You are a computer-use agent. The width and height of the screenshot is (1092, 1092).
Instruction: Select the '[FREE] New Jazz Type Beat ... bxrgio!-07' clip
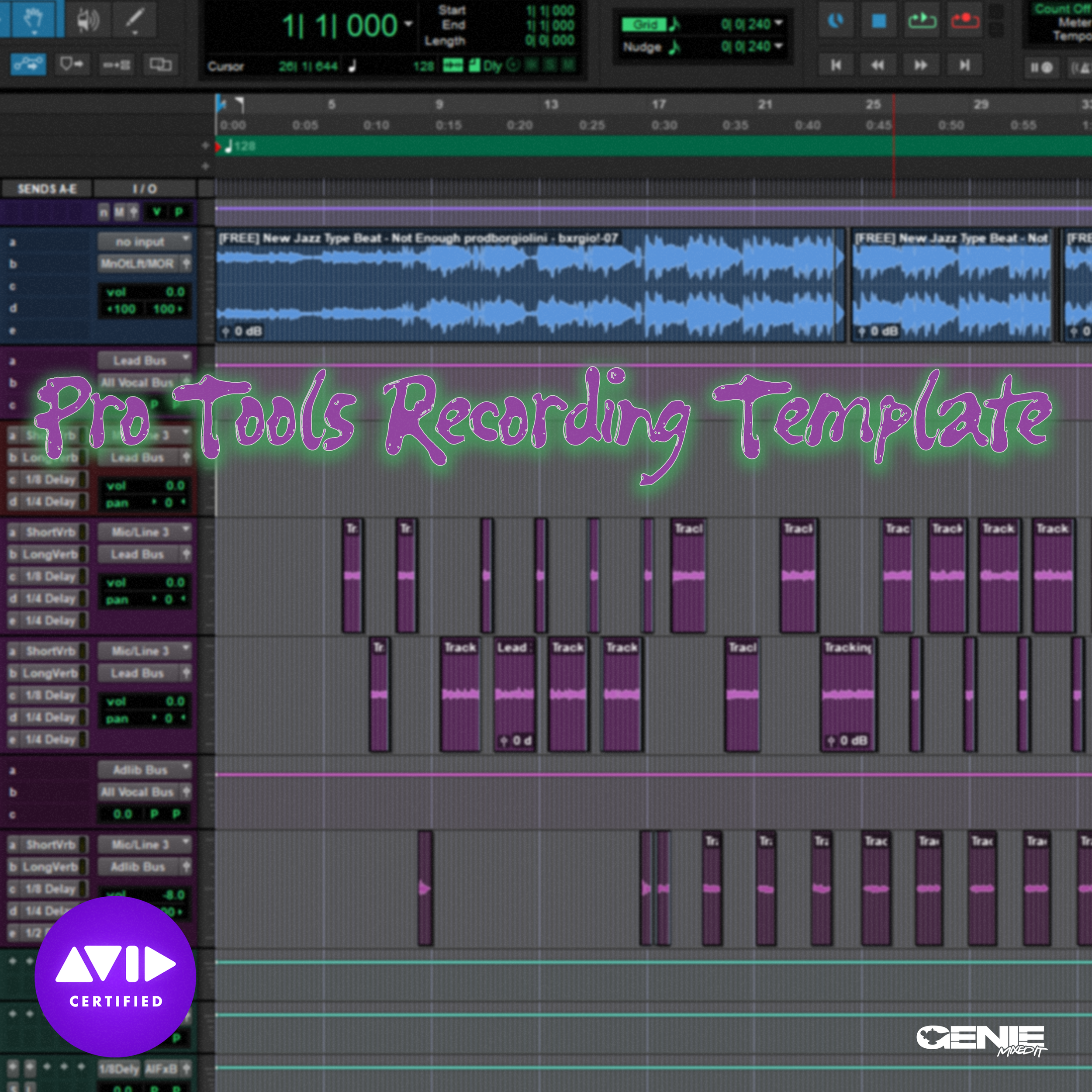tap(530, 285)
